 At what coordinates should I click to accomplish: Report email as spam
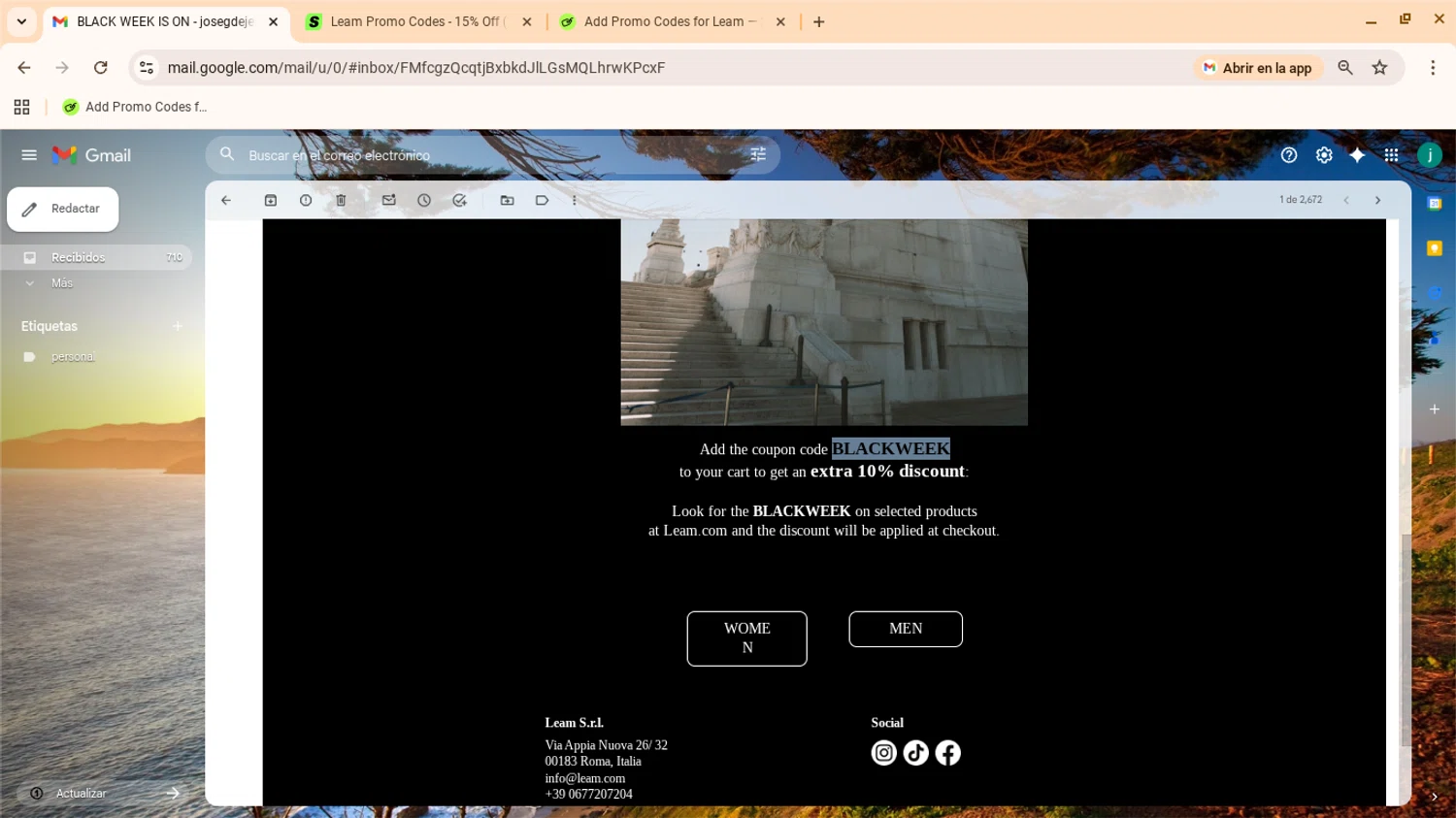(306, 201)
